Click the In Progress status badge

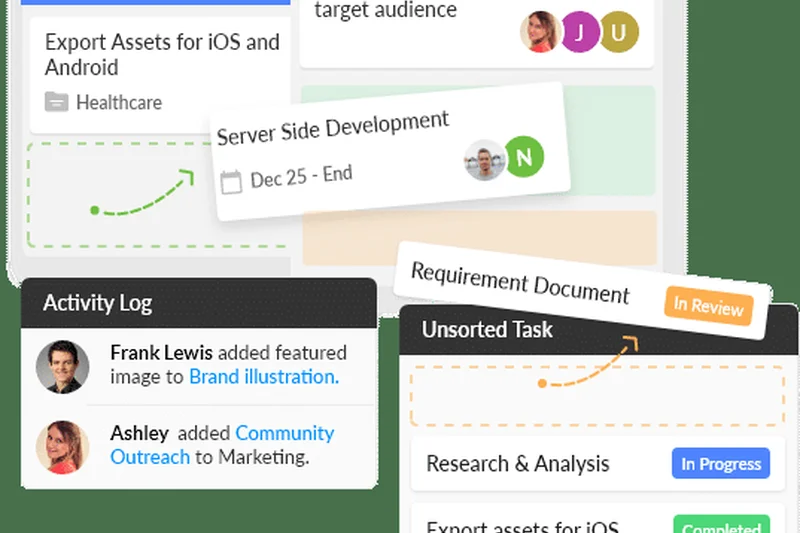[721, 464]
